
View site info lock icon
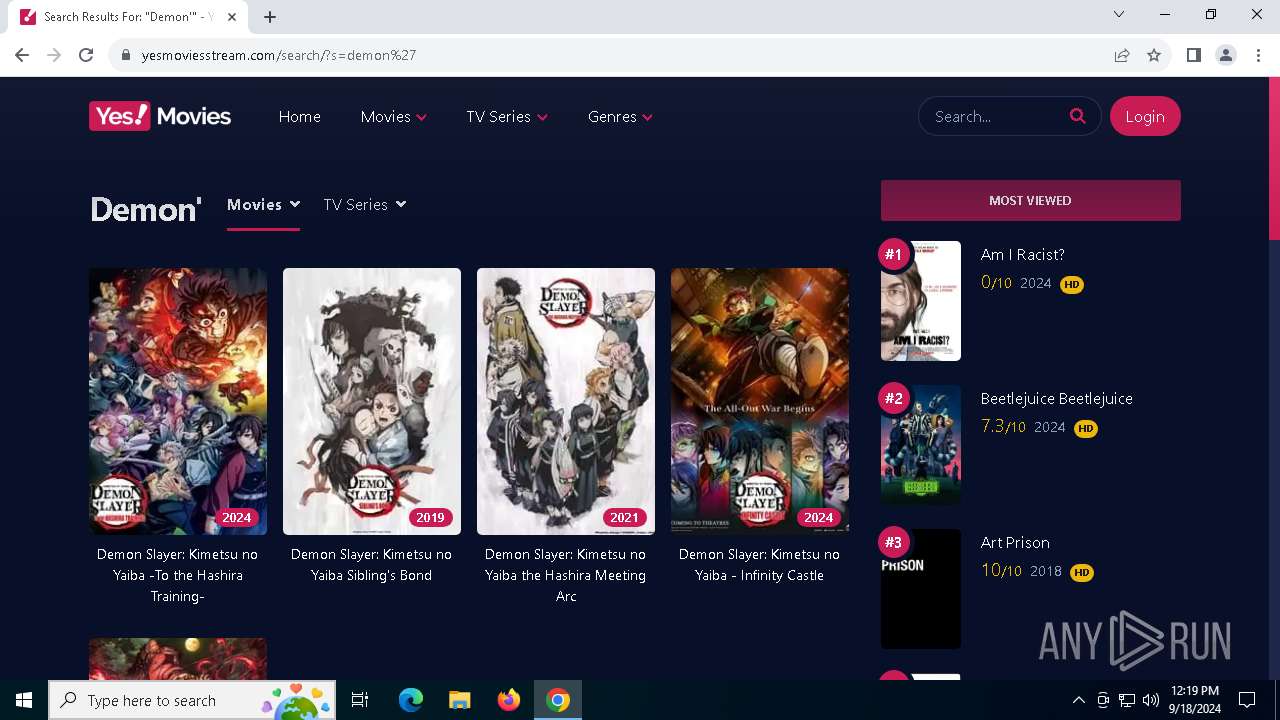(125, 55)
